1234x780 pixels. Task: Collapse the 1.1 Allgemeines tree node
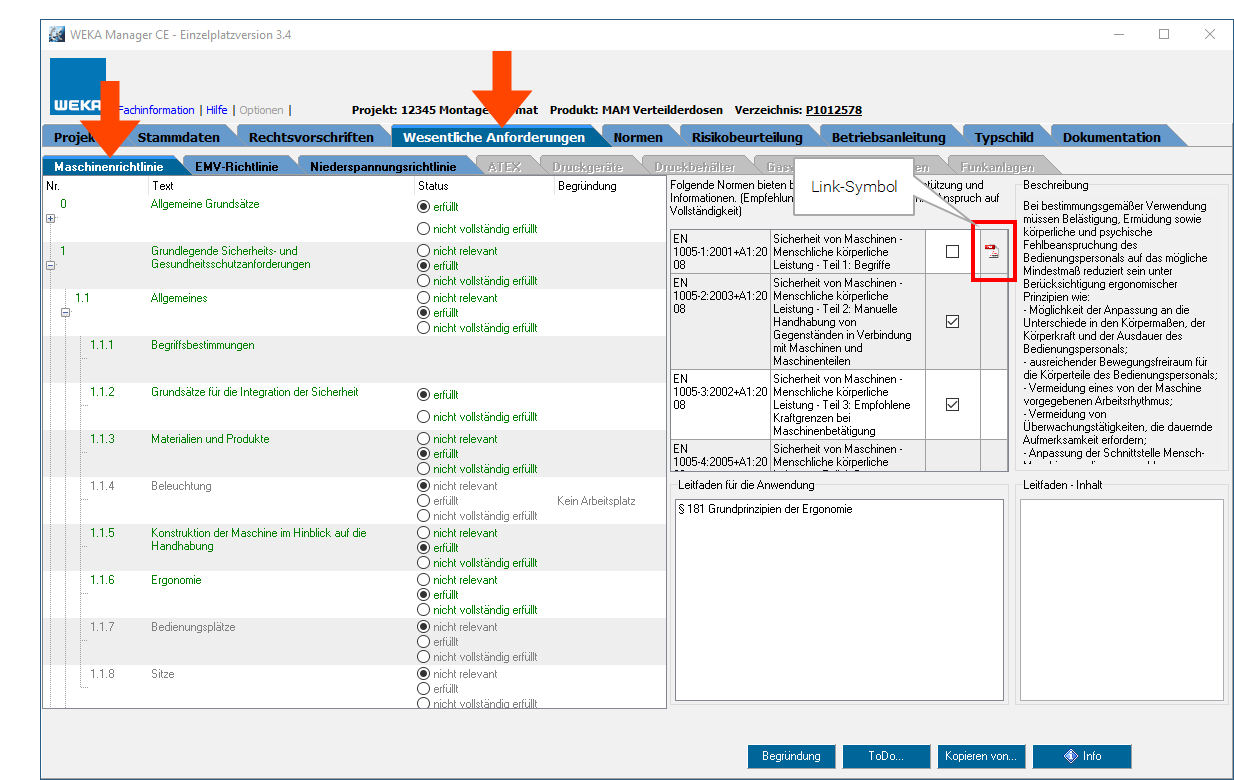pyautogui.click(x=66, y=313)
